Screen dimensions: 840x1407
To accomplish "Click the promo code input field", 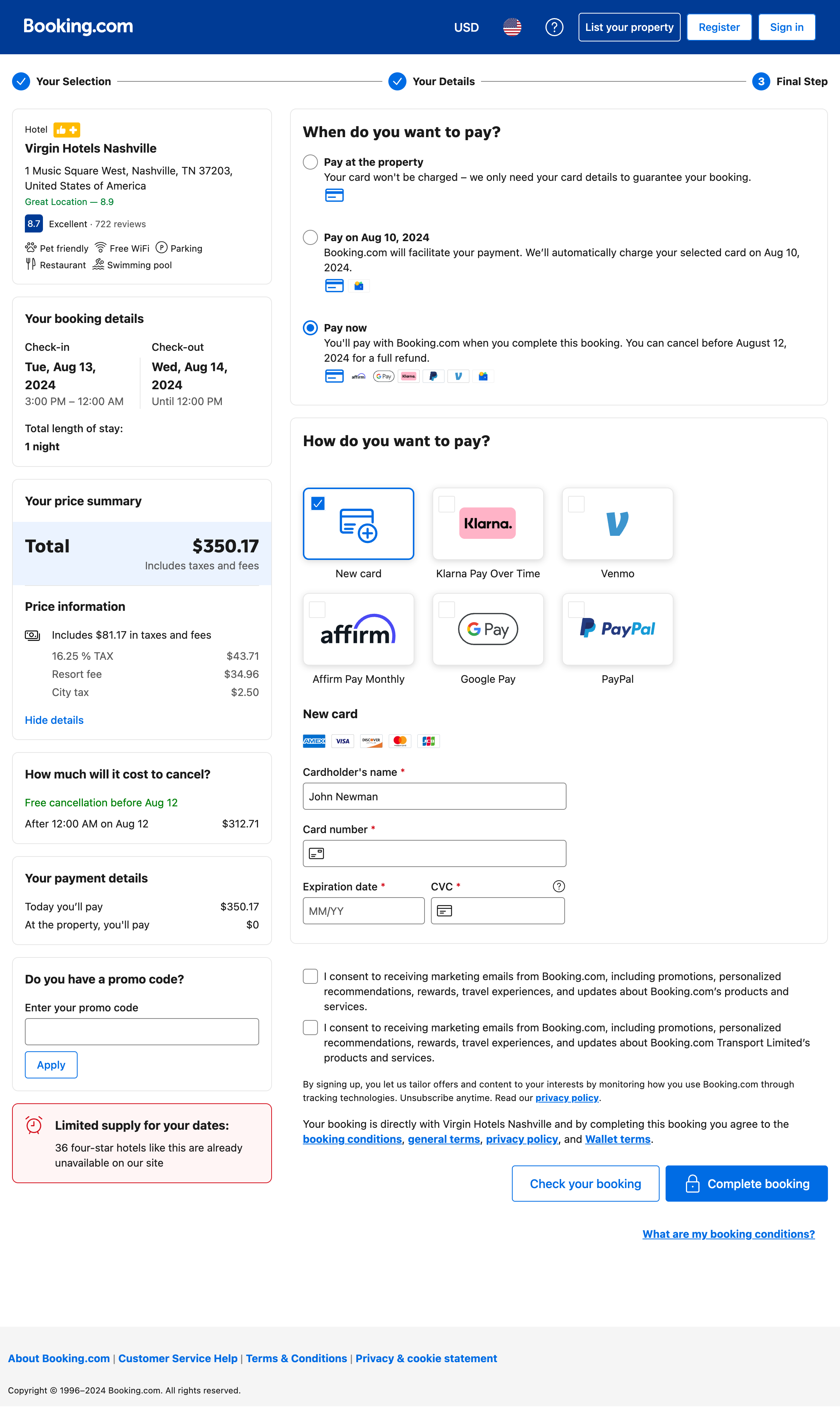I will coord(142,1031).
